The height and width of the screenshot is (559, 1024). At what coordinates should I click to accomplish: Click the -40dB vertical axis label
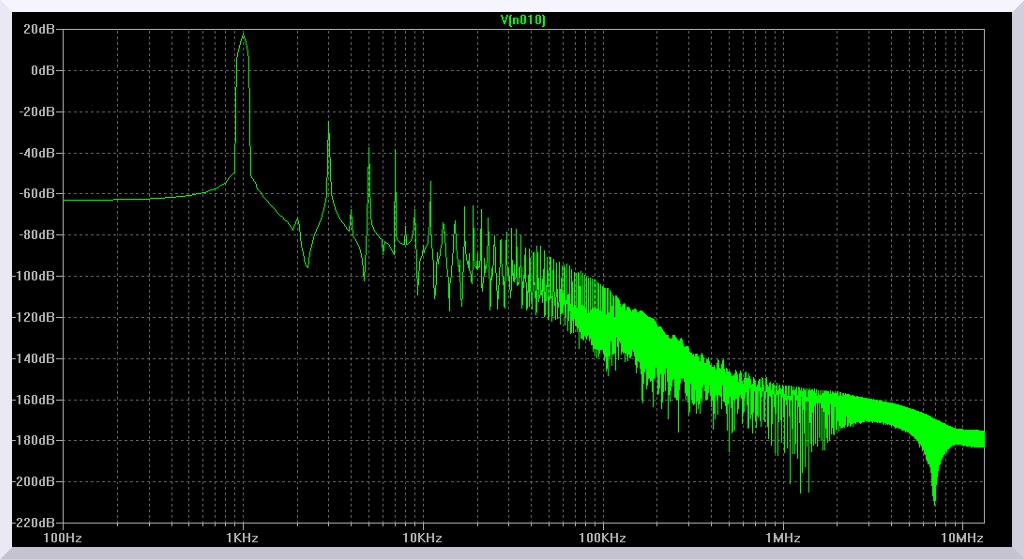coord(38,153)
